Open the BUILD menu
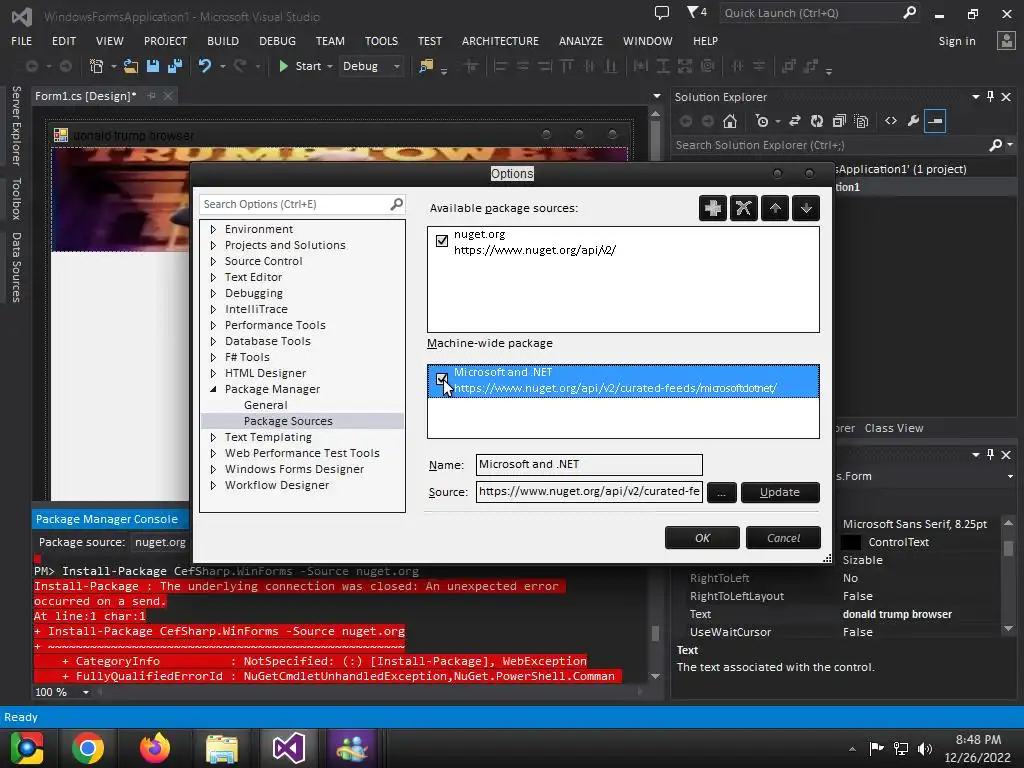The width and height of the screenshot is (1024, 768). [x=223, y=41]
